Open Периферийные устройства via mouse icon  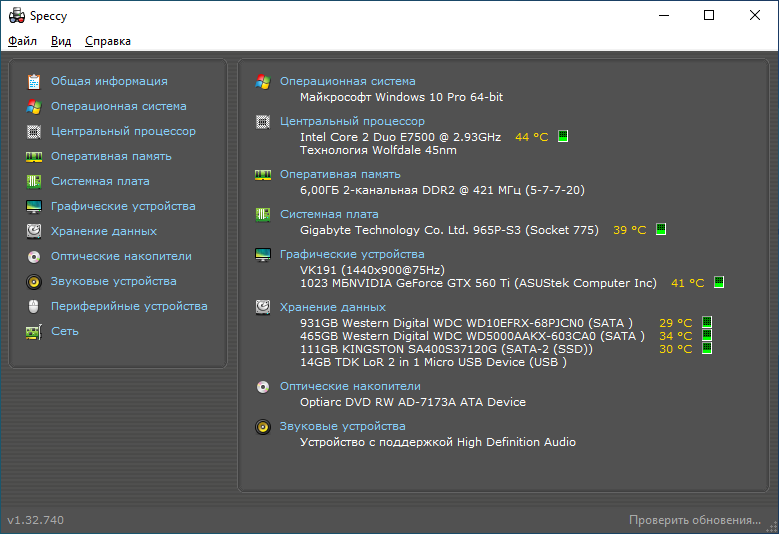click(x=34, y=306)
